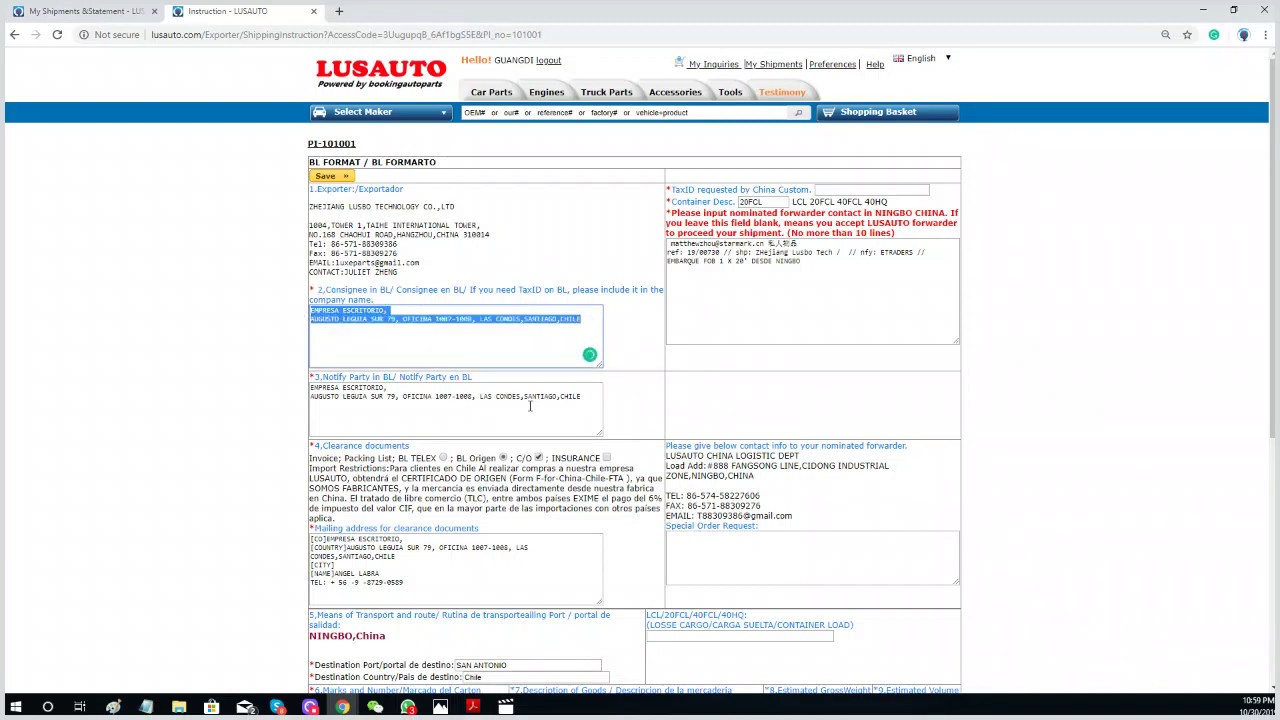Open the Mail app on the taskbar
The width and height of the screenshot is (1280, 720).
click(x=244, y=707)
